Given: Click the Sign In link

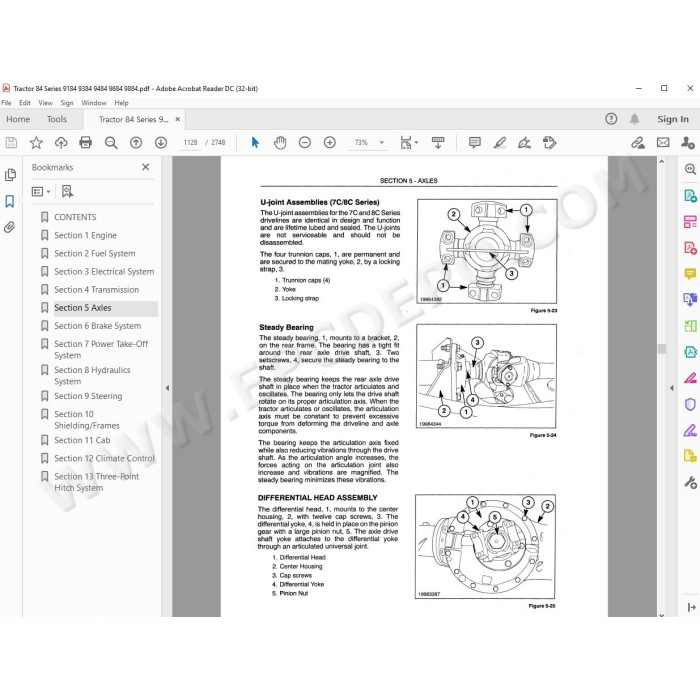Looking at the screenshot, I should point(672,119).
